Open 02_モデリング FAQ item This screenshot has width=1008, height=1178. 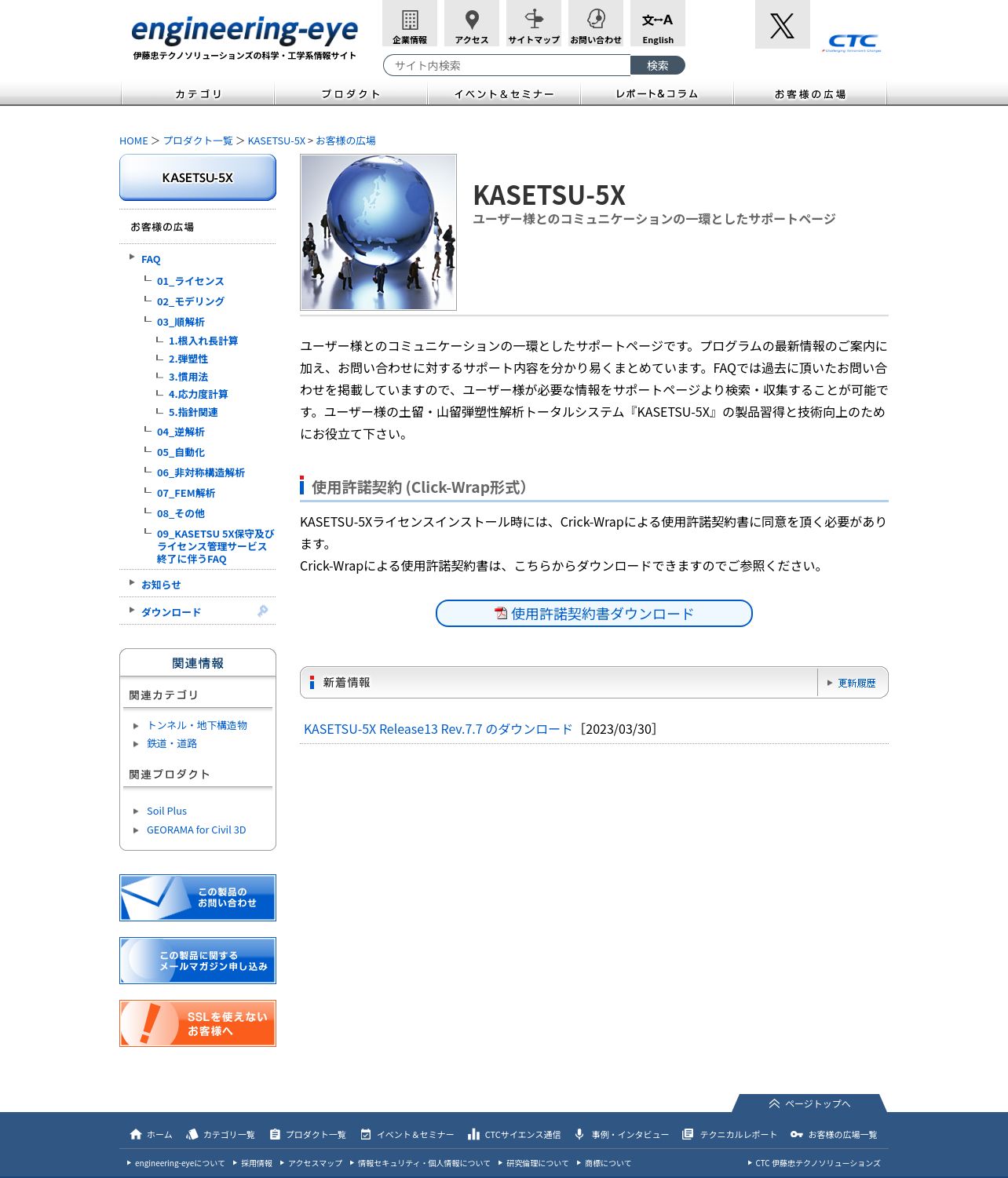point(190,301)
